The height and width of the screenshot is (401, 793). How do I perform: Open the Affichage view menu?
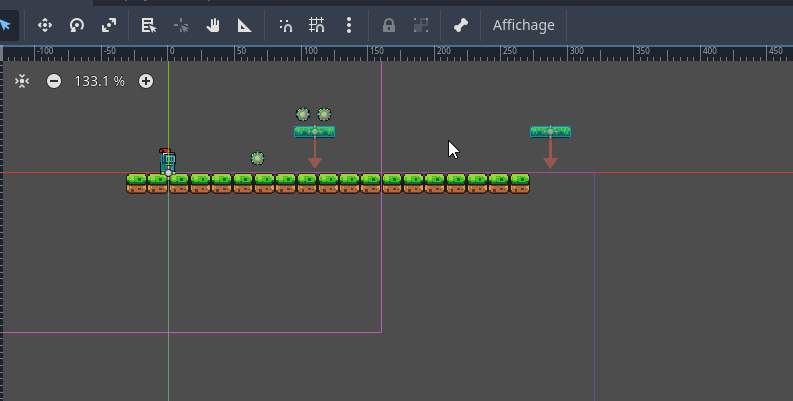[x=523, y=25]
